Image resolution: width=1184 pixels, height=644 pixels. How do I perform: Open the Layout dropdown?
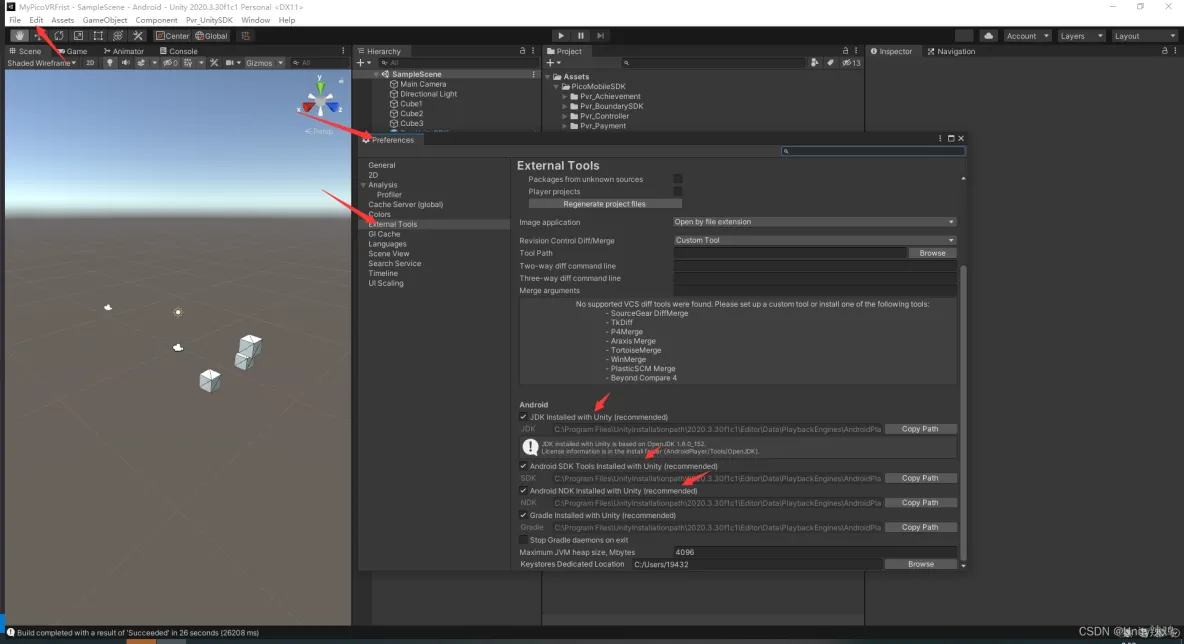click(x=1145, y=35)
